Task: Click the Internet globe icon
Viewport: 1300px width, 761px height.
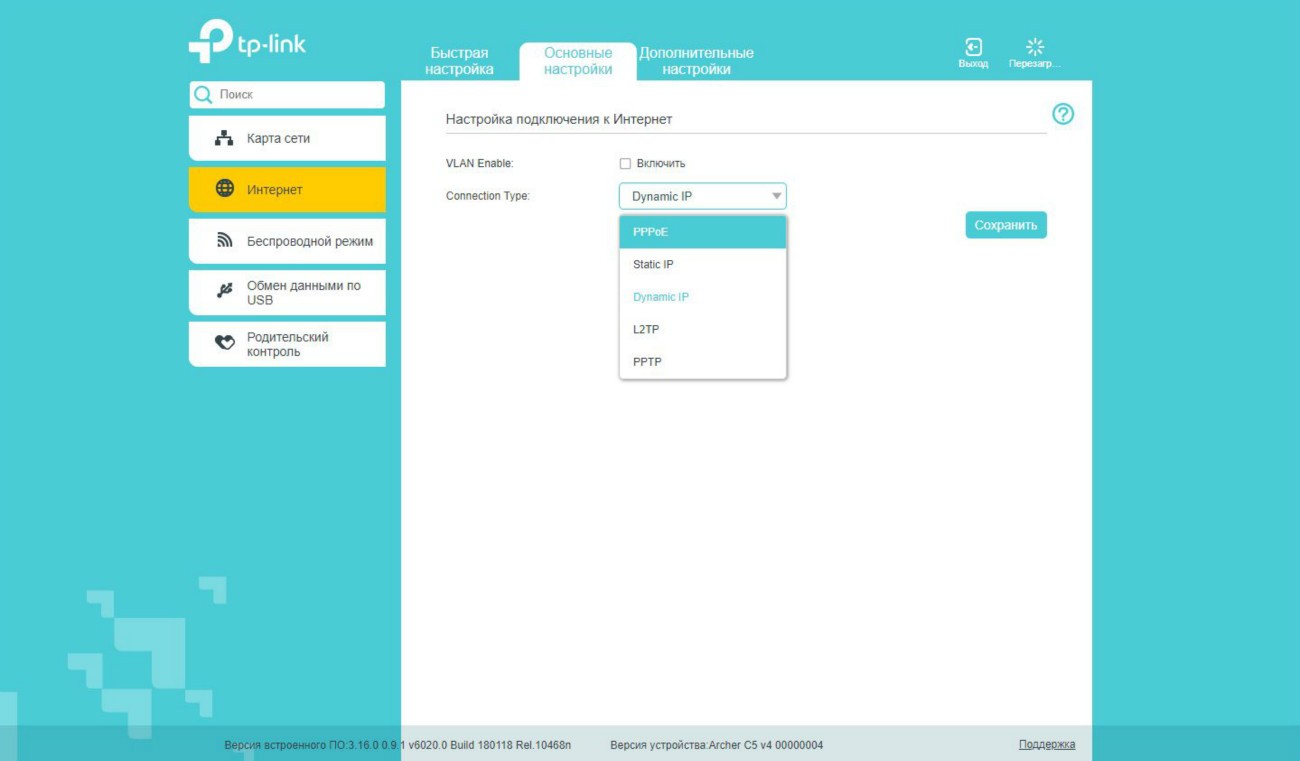Action: (x=225, y=189)
